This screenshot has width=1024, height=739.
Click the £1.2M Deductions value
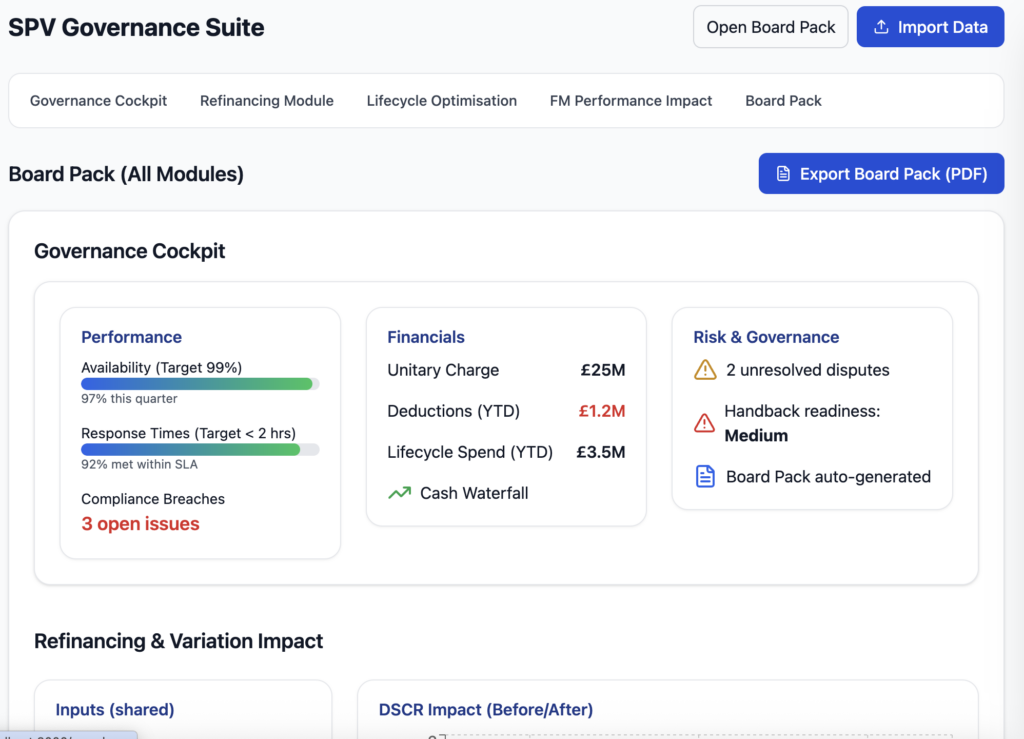pyautogui.click(x=602, y=411)
